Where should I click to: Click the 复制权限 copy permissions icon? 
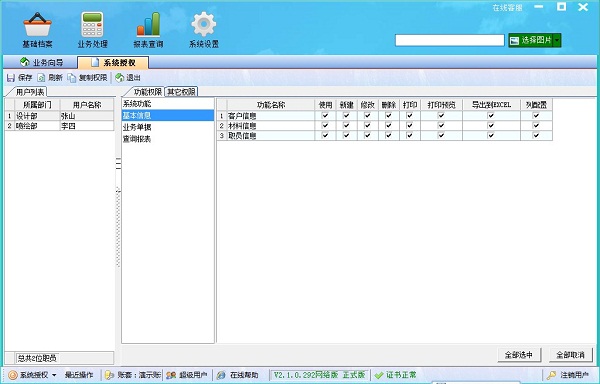[72, 78]
